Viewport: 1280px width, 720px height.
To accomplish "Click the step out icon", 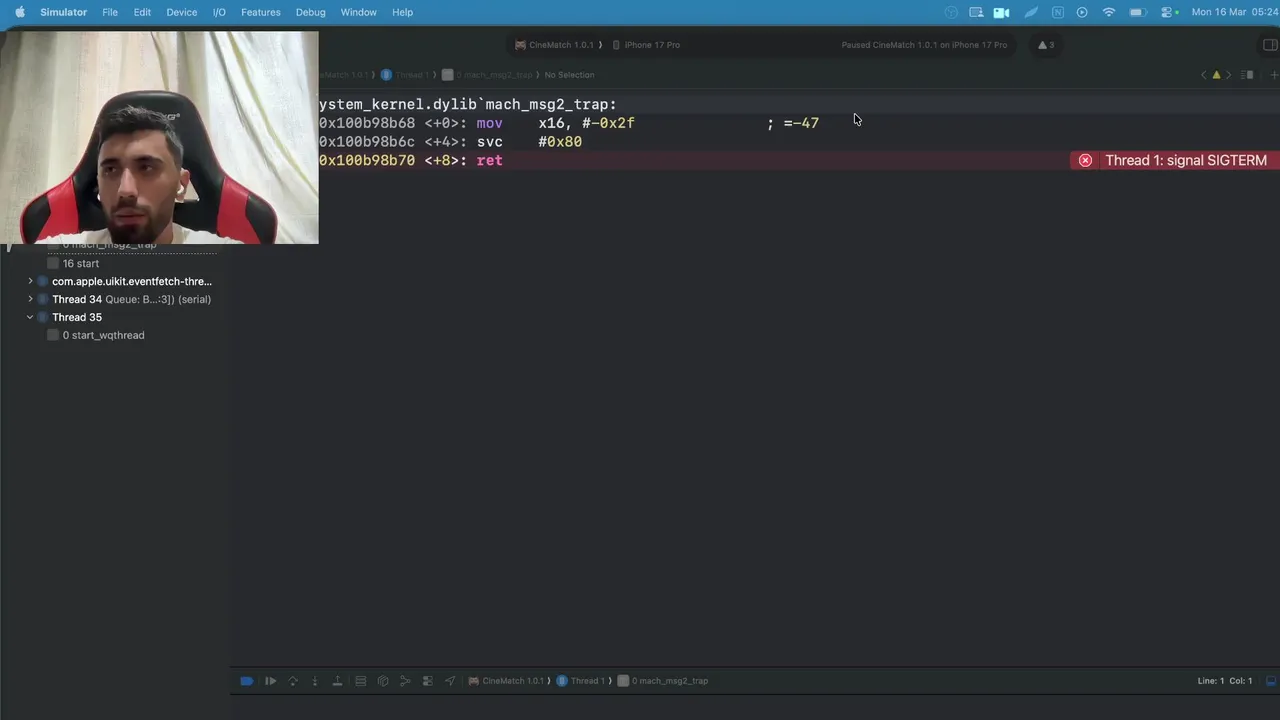I will click(337, 681).
